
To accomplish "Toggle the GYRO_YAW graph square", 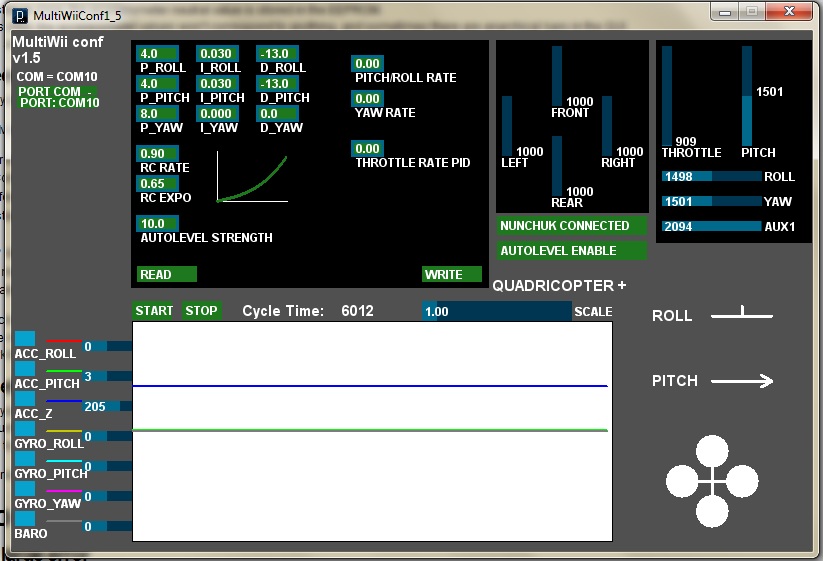I will pos(25,488).
